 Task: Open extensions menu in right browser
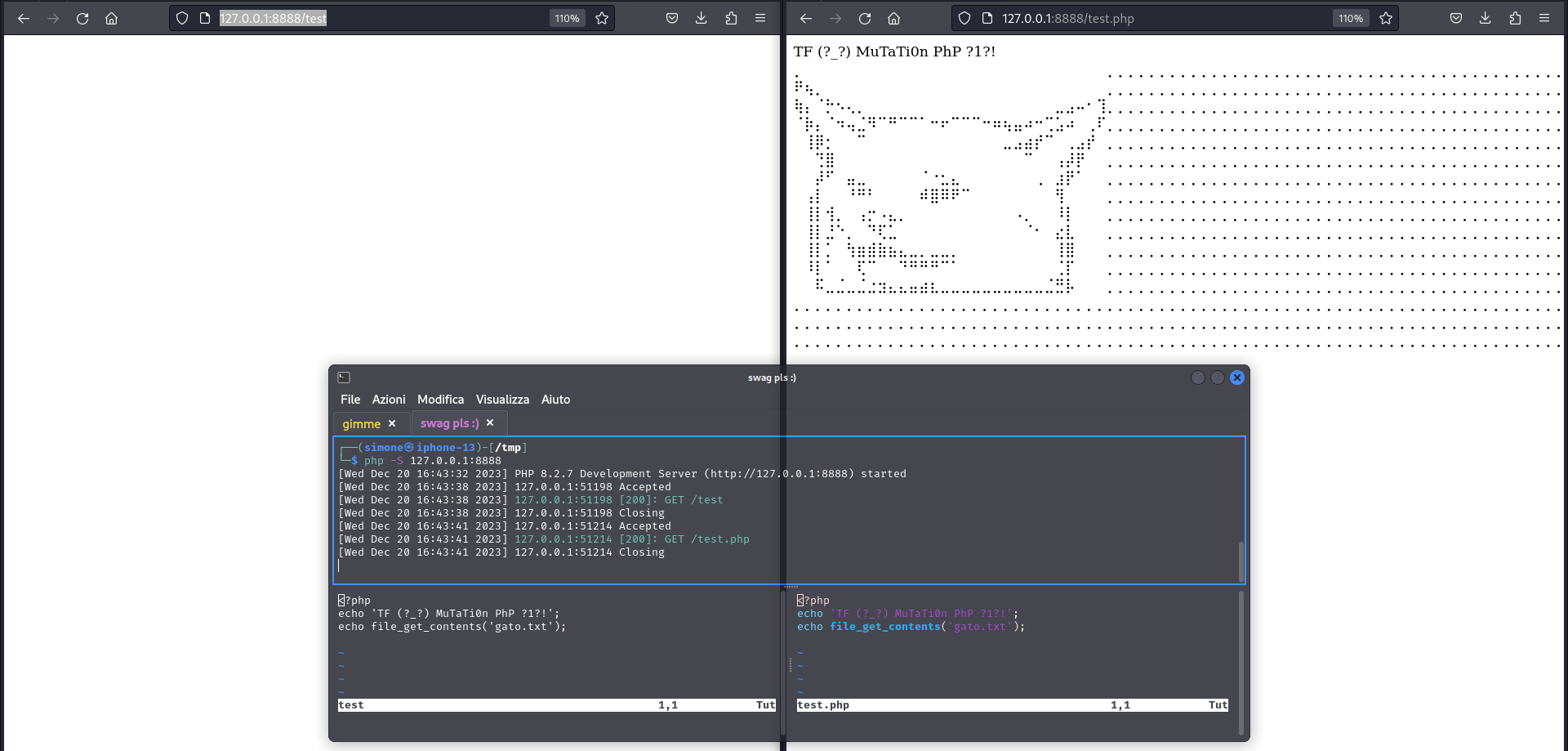click(x=1515, y=18)
